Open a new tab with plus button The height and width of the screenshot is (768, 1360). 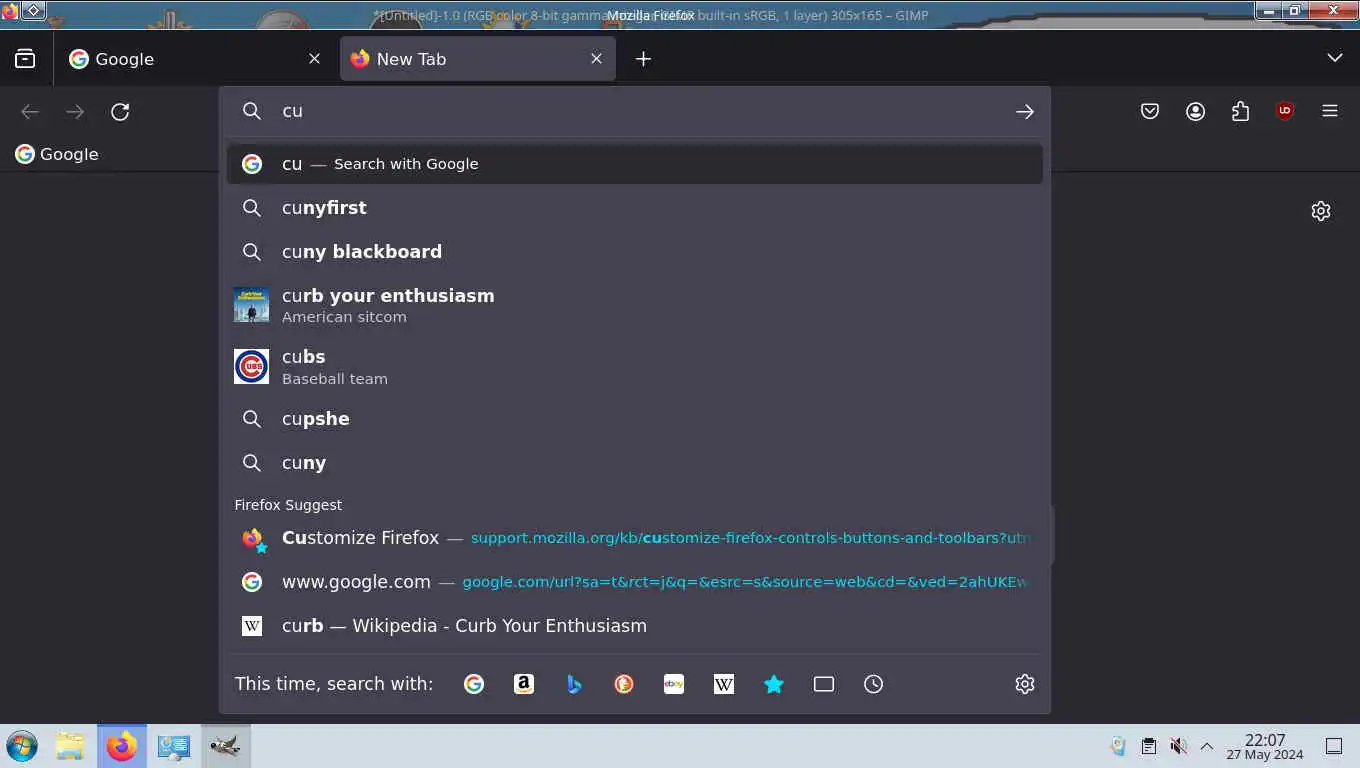tap(643, 59)
